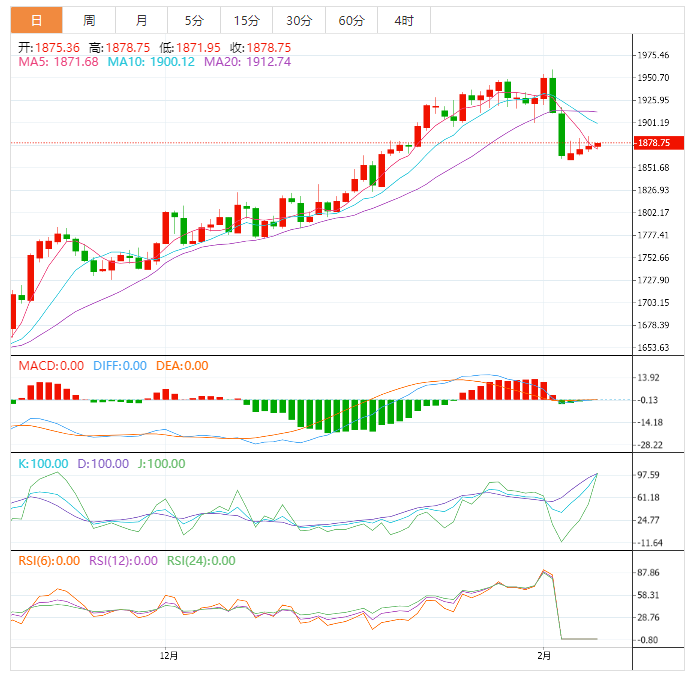The image size is (693, 680).
Task: Open the 15分 timeframe tab
Action: pyautogui.click(x=247, y=20)
